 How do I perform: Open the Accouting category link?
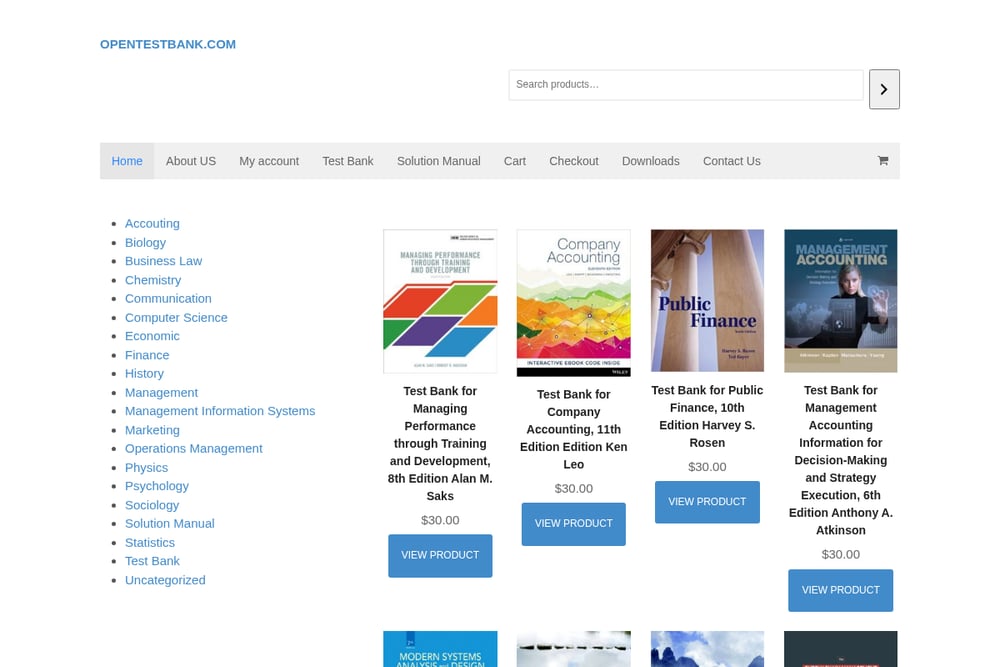click(152, 223)
